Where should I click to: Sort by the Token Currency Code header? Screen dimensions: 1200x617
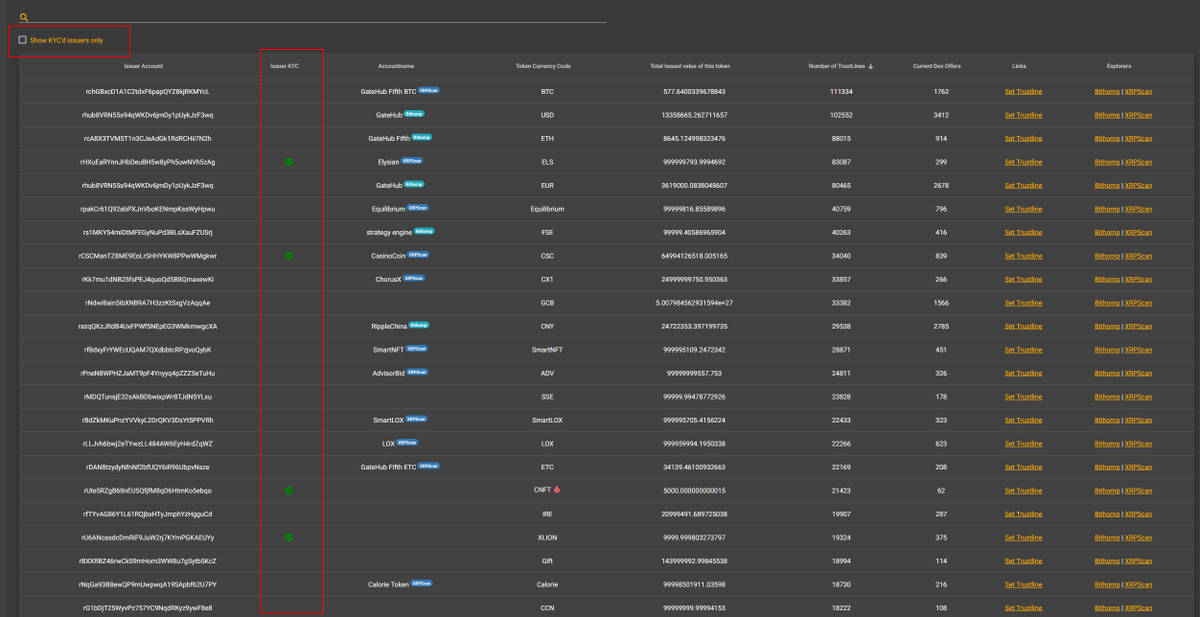[543, 66]
